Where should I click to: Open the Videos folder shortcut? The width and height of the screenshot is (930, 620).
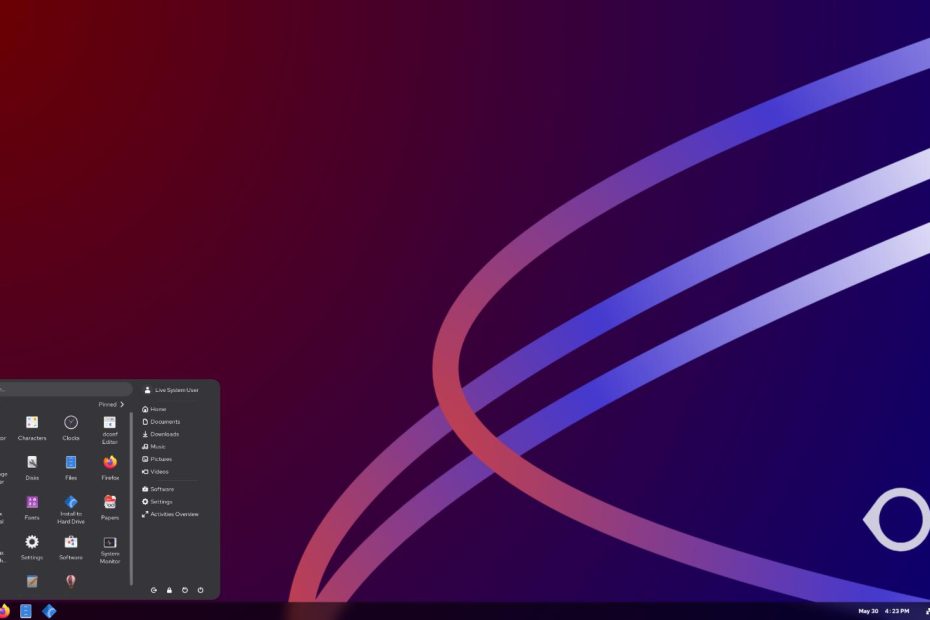[x=155, y=472]
